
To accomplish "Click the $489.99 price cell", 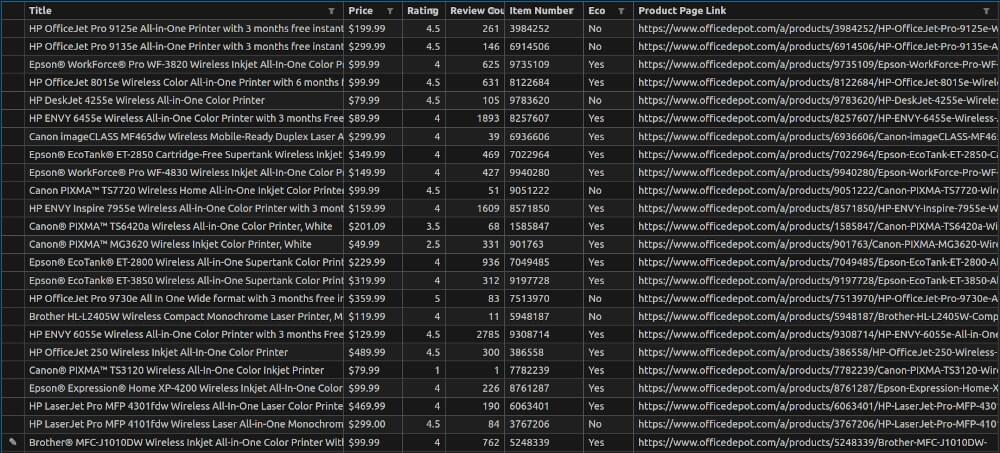I will point(373,352).
